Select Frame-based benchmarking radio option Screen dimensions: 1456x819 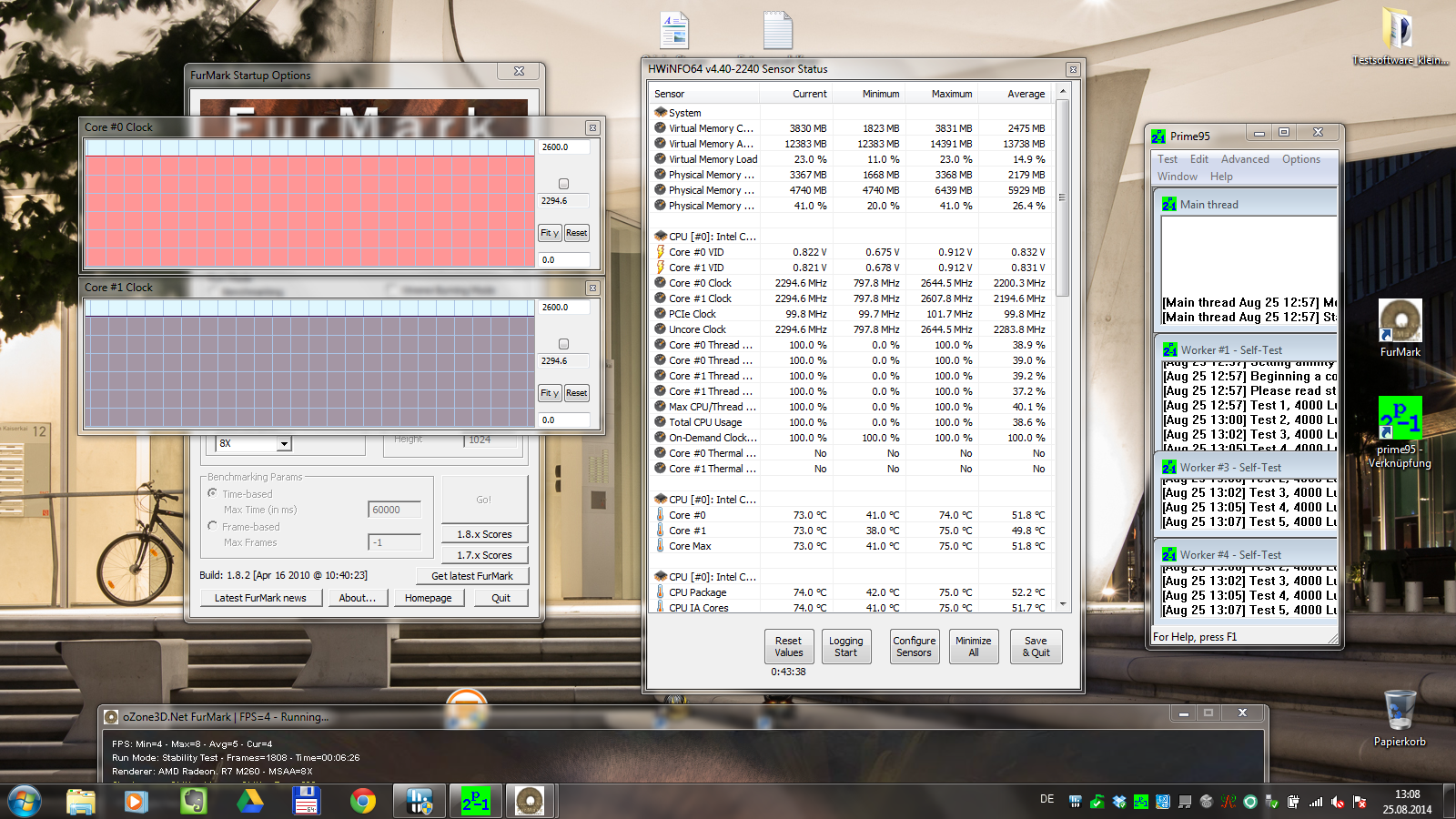(212, 525)
